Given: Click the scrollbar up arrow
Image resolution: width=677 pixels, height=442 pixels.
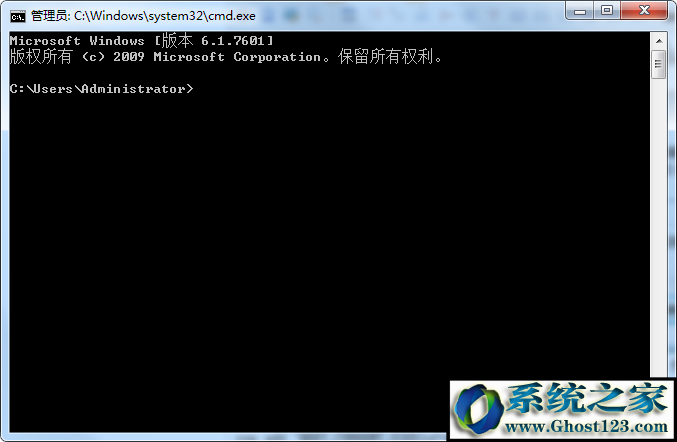Looking at the screenshot, I should pos(659,41).
